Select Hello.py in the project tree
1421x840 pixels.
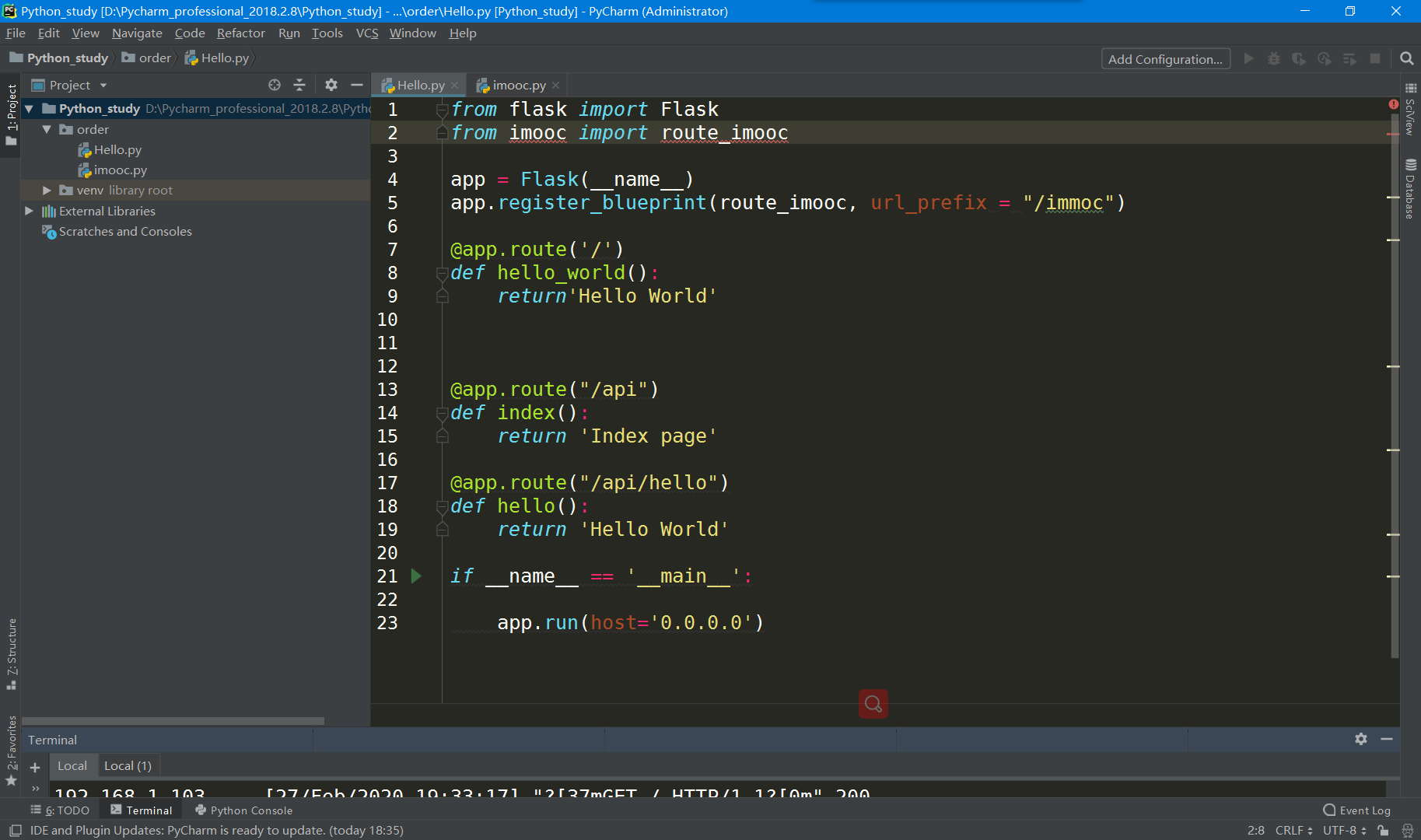pos(110,149)
